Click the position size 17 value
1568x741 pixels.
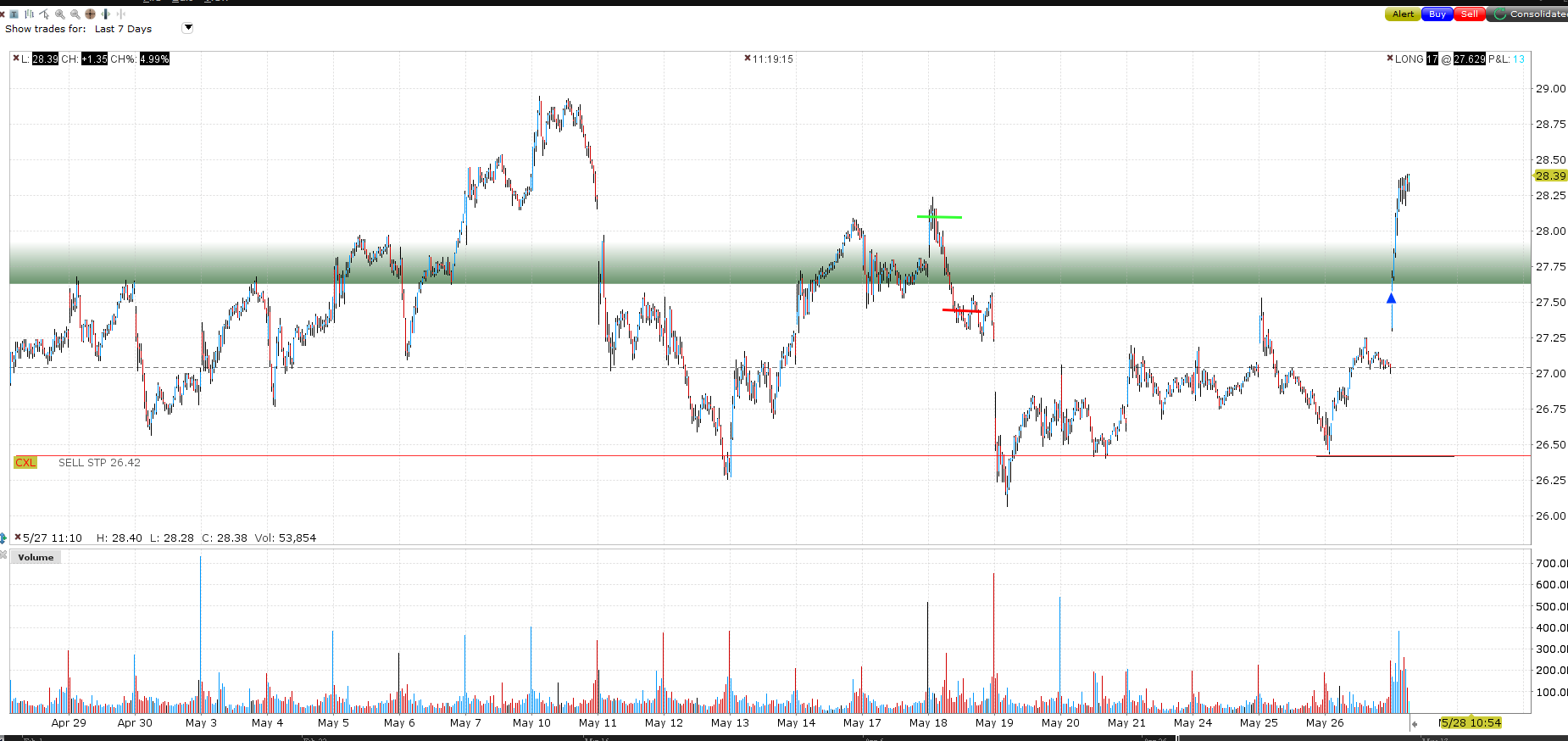tap(1432, 58)
